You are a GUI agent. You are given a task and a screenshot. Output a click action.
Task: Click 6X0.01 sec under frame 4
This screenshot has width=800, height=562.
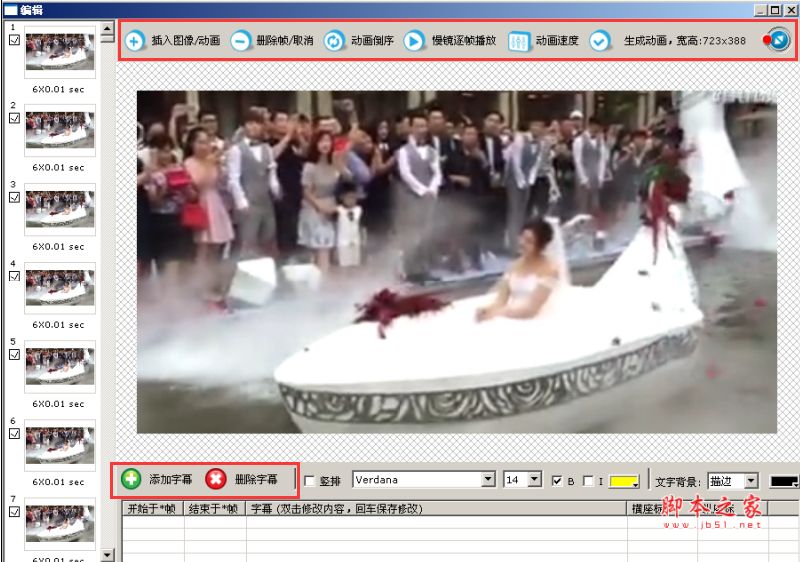click(x=58, y=325)
